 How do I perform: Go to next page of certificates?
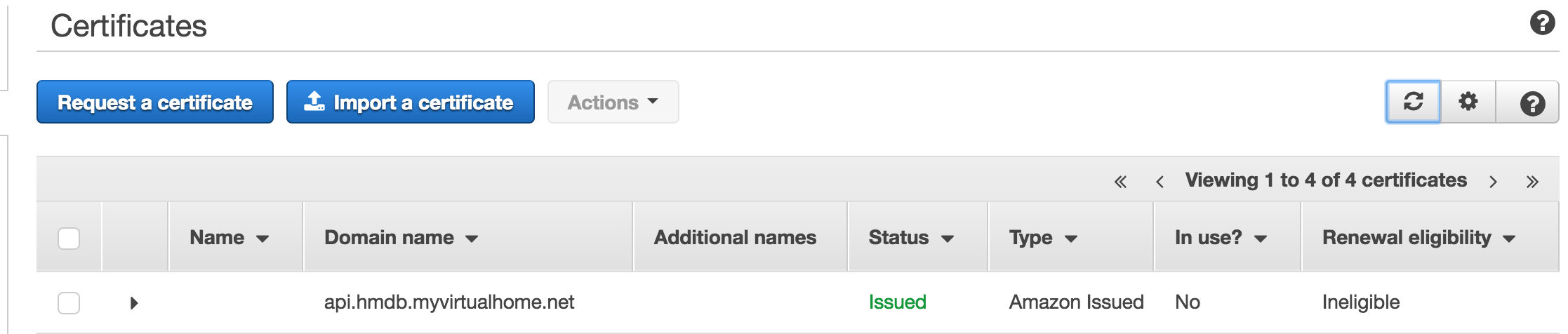[x=1493, y=182]
